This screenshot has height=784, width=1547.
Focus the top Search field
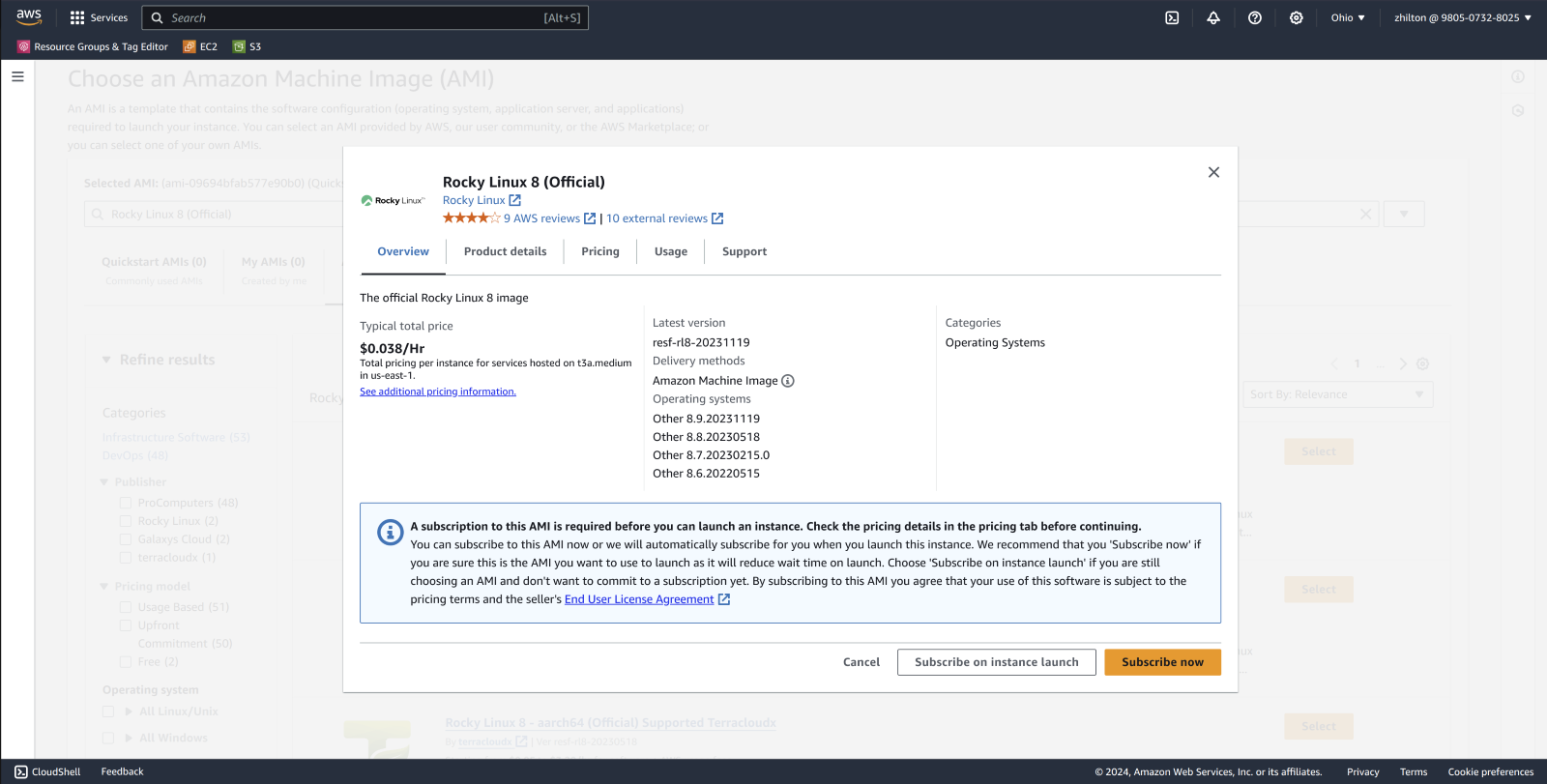[x=365, y=17]
